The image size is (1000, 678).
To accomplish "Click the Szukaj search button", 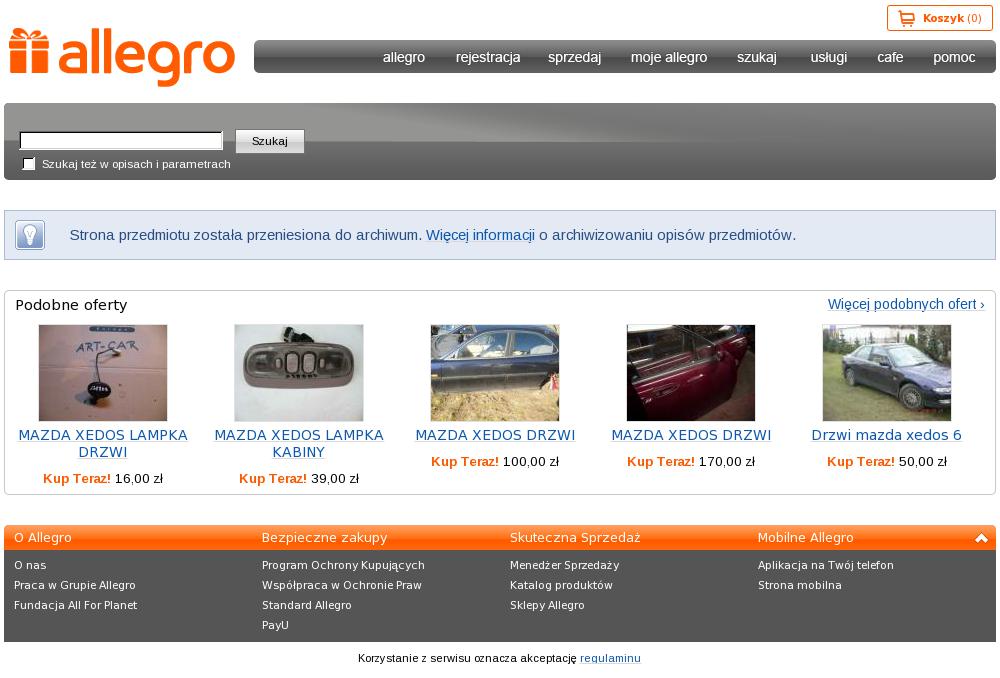I will (270, 141).
